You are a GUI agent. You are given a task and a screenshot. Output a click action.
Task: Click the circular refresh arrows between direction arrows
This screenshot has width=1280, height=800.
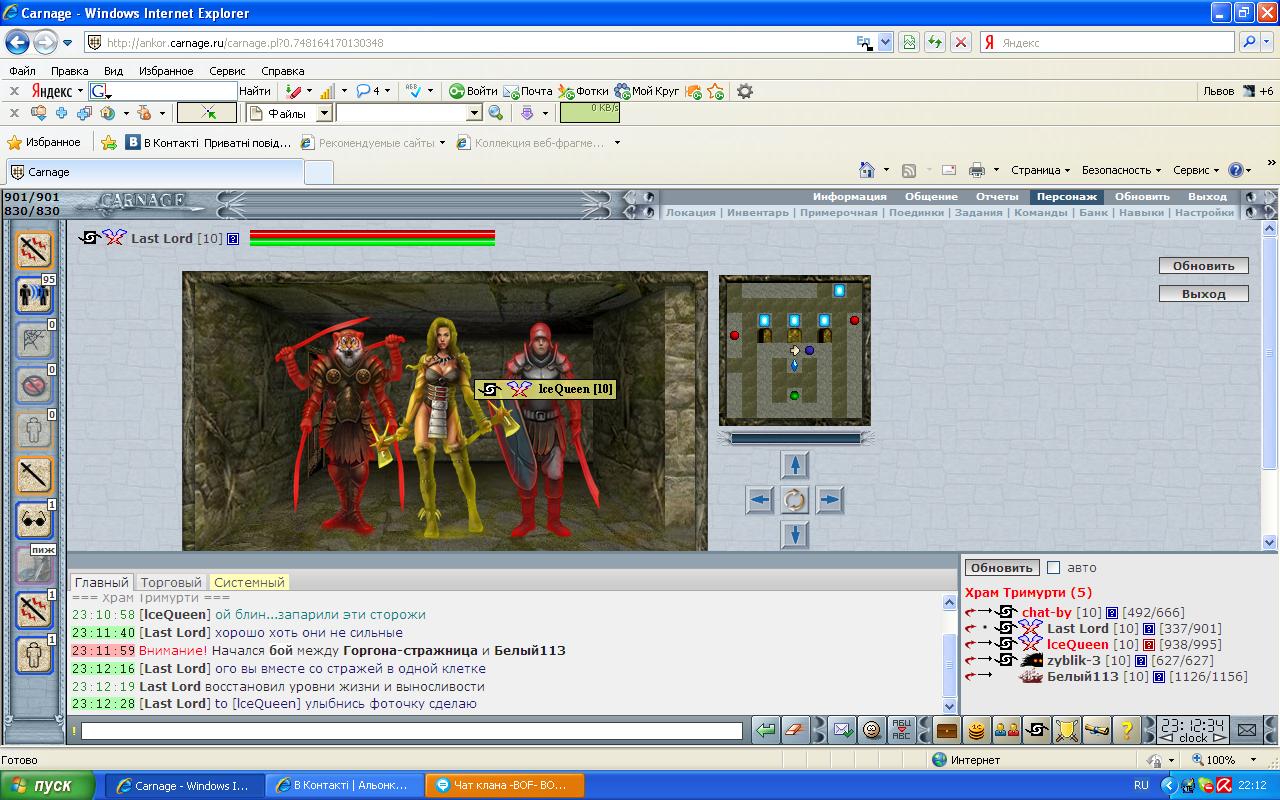(x=795, y=499)
